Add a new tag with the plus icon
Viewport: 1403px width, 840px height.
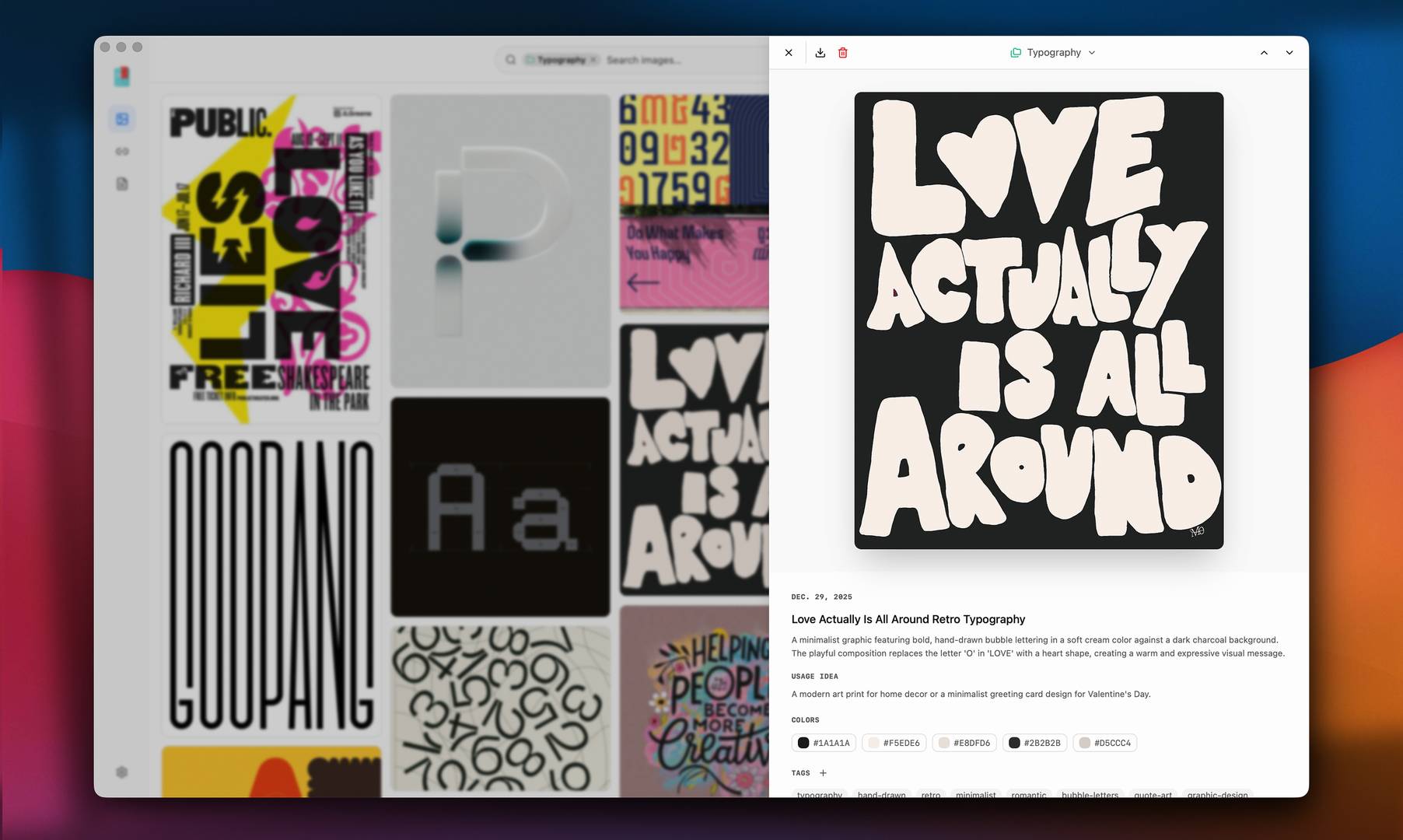coord(823,773)
